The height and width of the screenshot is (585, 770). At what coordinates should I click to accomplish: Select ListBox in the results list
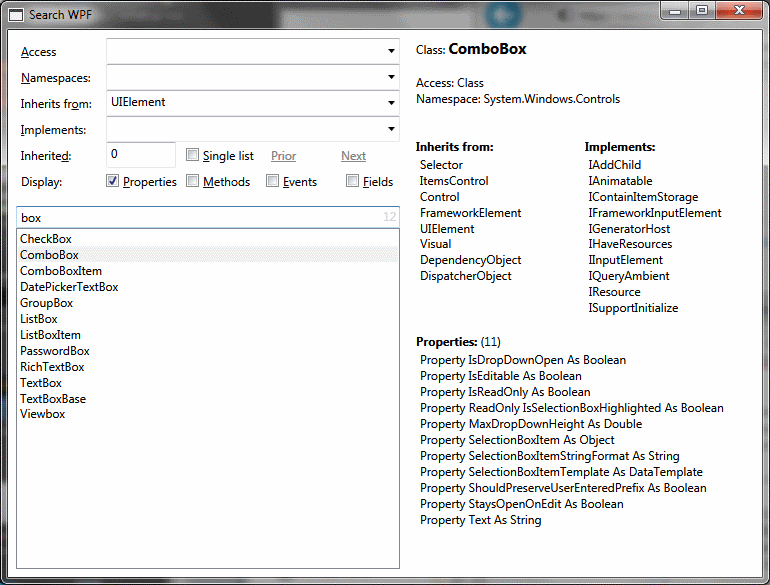coord(207,319)
